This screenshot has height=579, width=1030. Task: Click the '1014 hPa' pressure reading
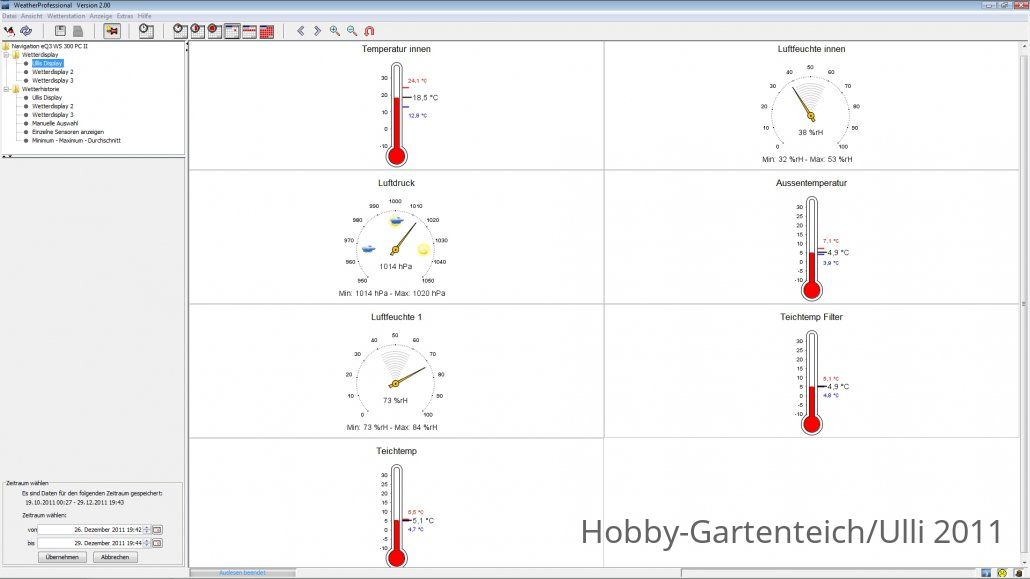click(395, 266)
